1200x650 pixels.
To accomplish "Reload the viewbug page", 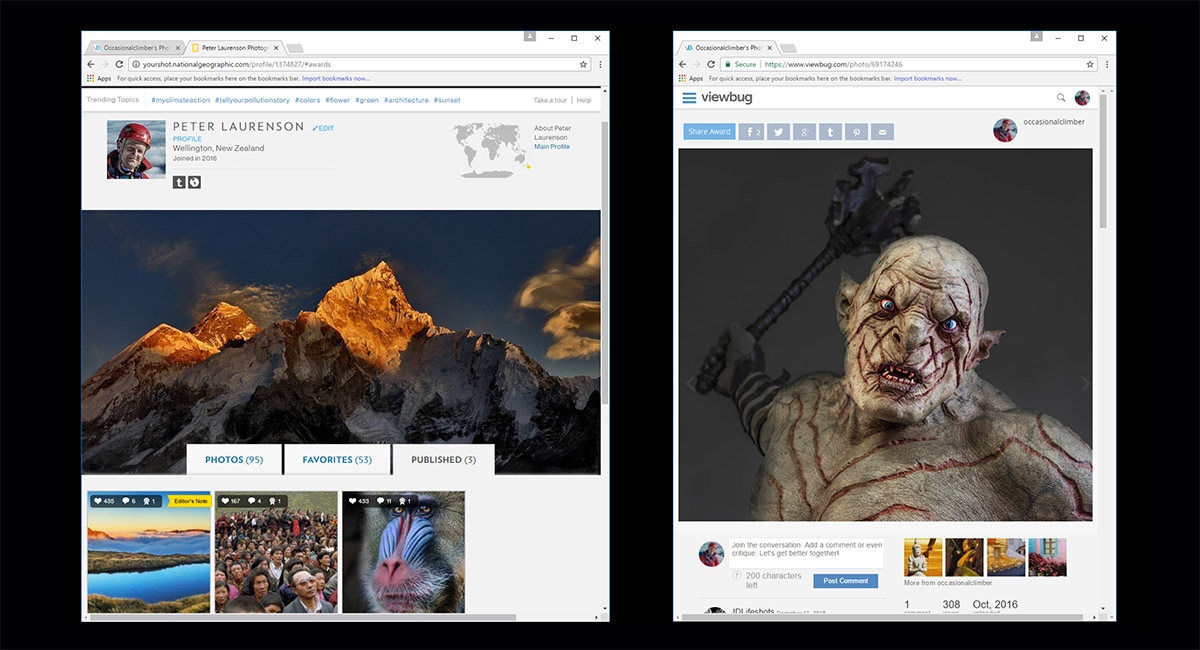I will (710, 64).
